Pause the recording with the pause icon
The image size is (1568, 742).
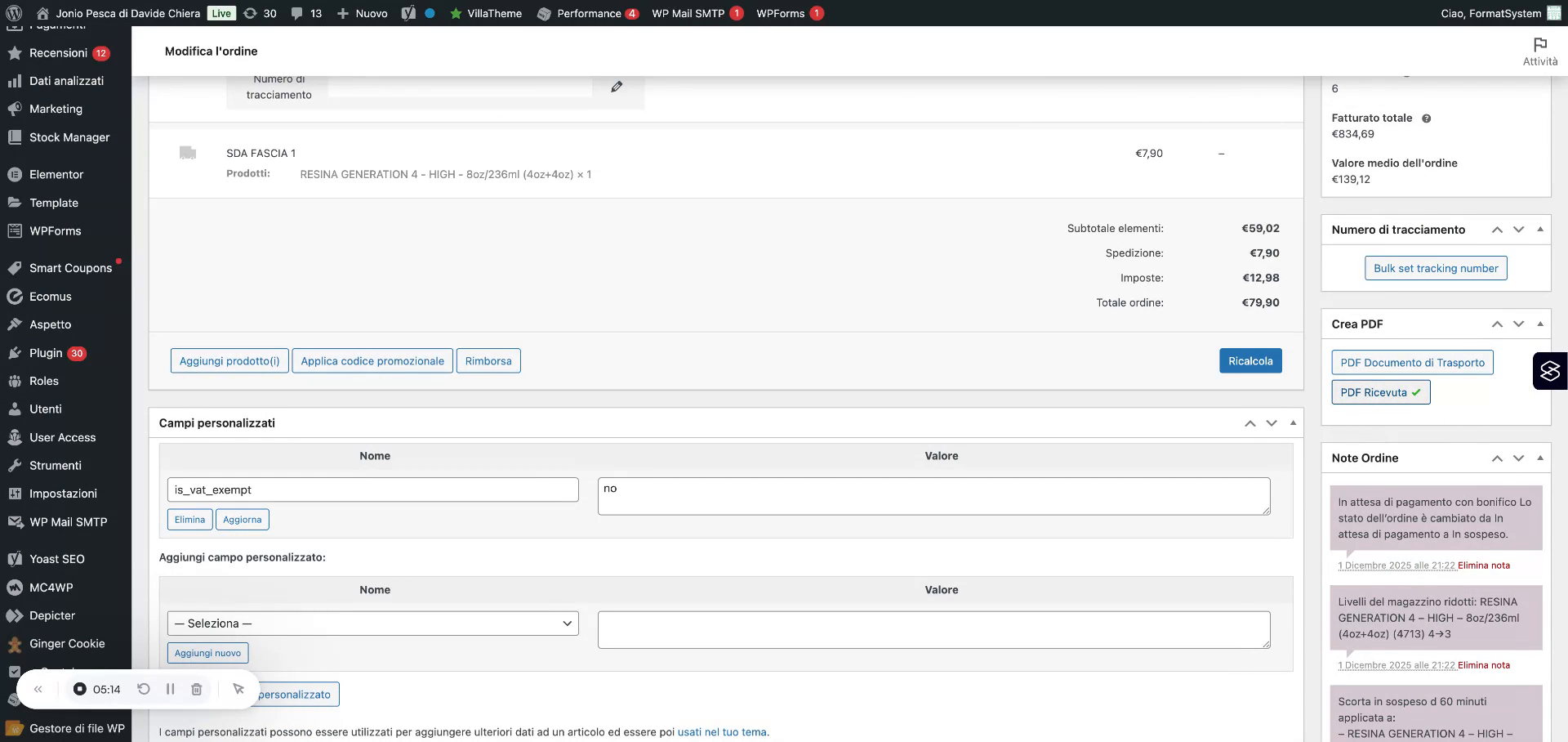tap(171, 689)
